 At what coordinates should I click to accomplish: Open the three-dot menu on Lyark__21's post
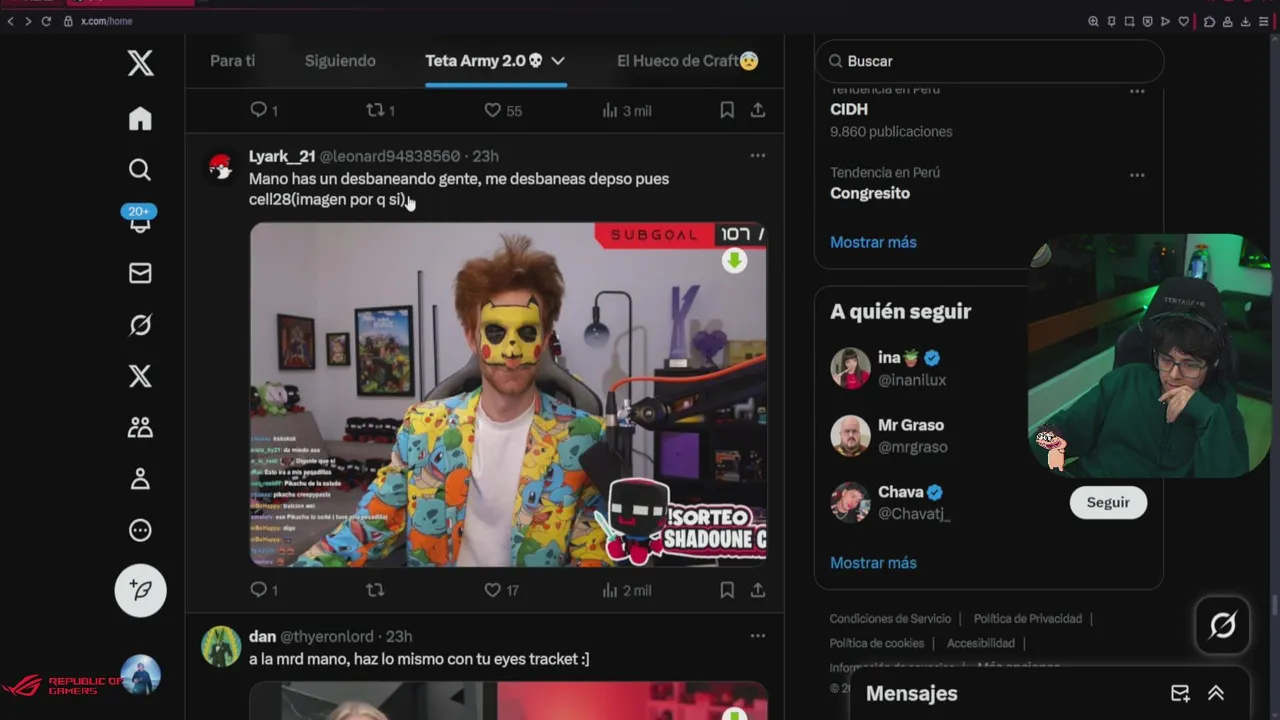(758, 156)
